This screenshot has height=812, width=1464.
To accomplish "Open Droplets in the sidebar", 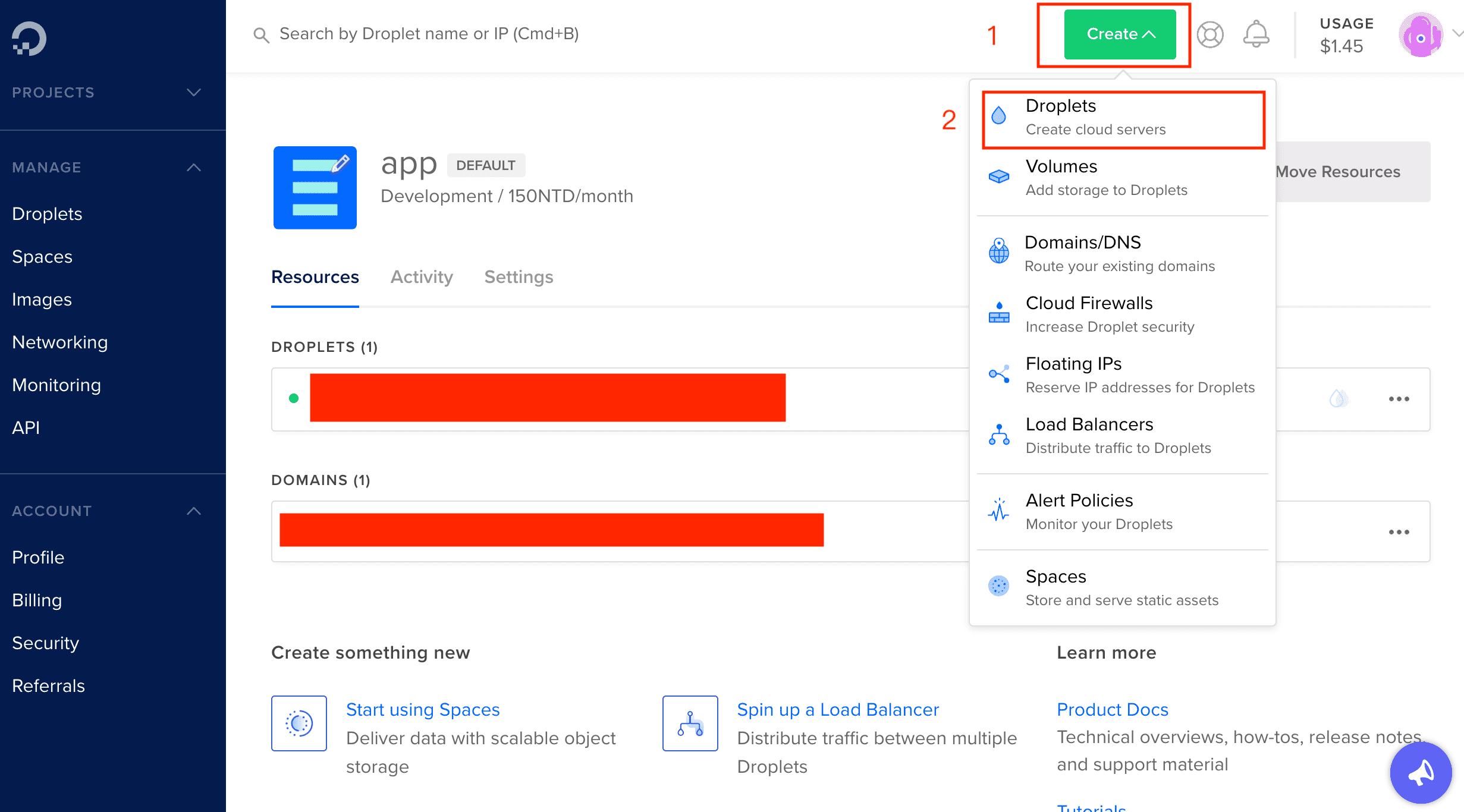I will [x=47, y=214].
